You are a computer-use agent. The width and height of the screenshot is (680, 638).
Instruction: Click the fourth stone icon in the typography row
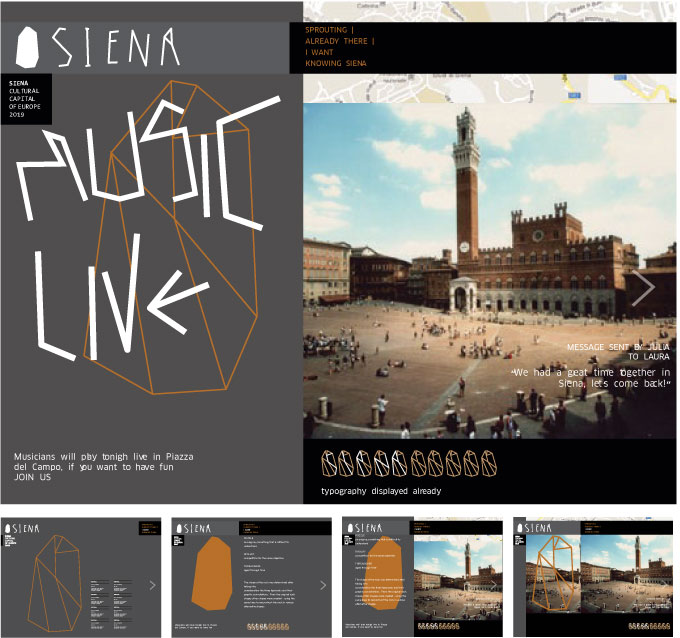[x=382, y=463]
